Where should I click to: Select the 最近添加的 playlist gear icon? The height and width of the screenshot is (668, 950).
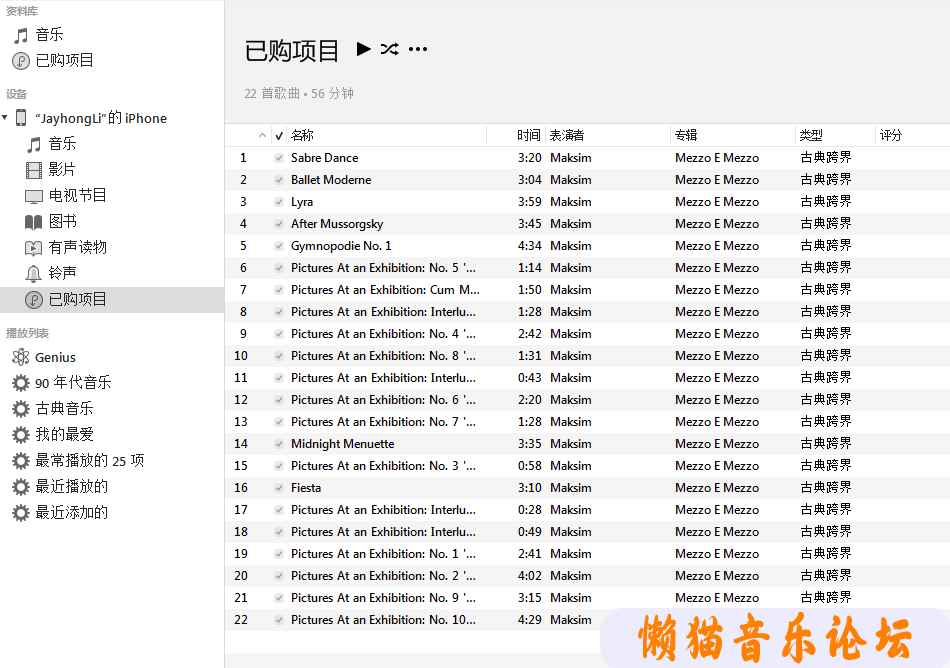click(21, 513)
